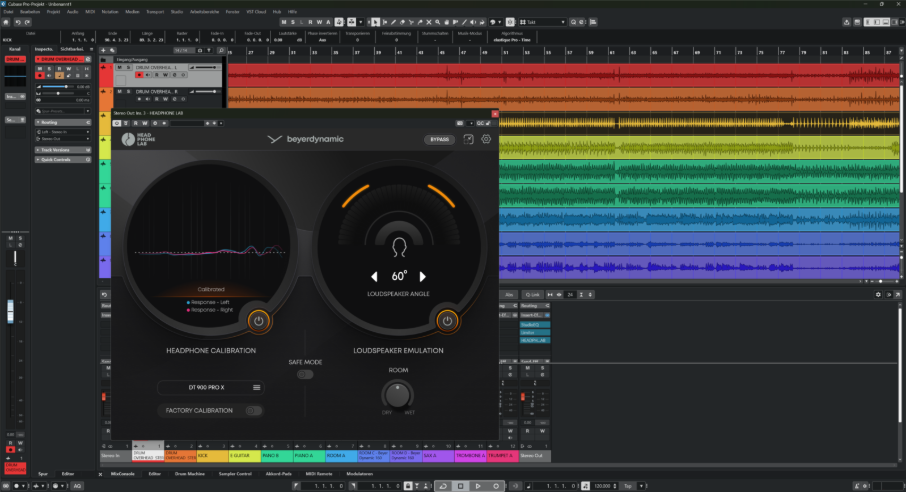Click the track search magnifier icon

point(221,50)
